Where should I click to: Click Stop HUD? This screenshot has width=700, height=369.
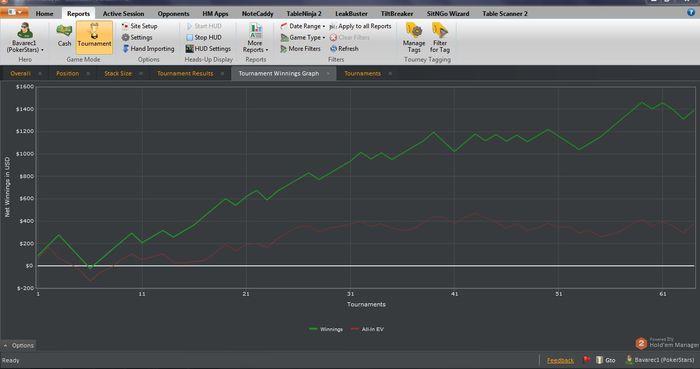click(x=204, y=37)
